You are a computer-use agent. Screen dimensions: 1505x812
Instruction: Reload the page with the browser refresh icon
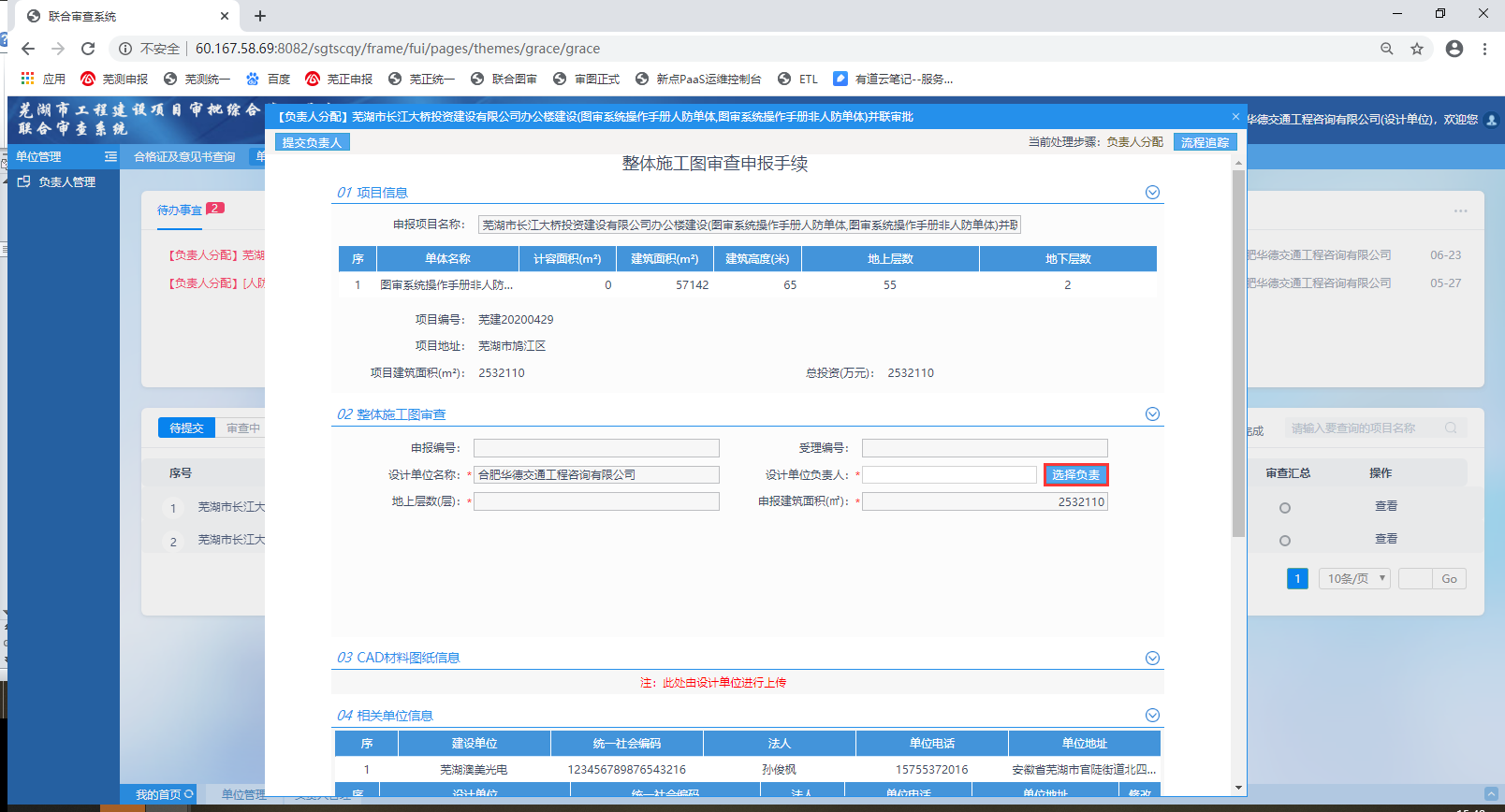[x=88, y=49]
